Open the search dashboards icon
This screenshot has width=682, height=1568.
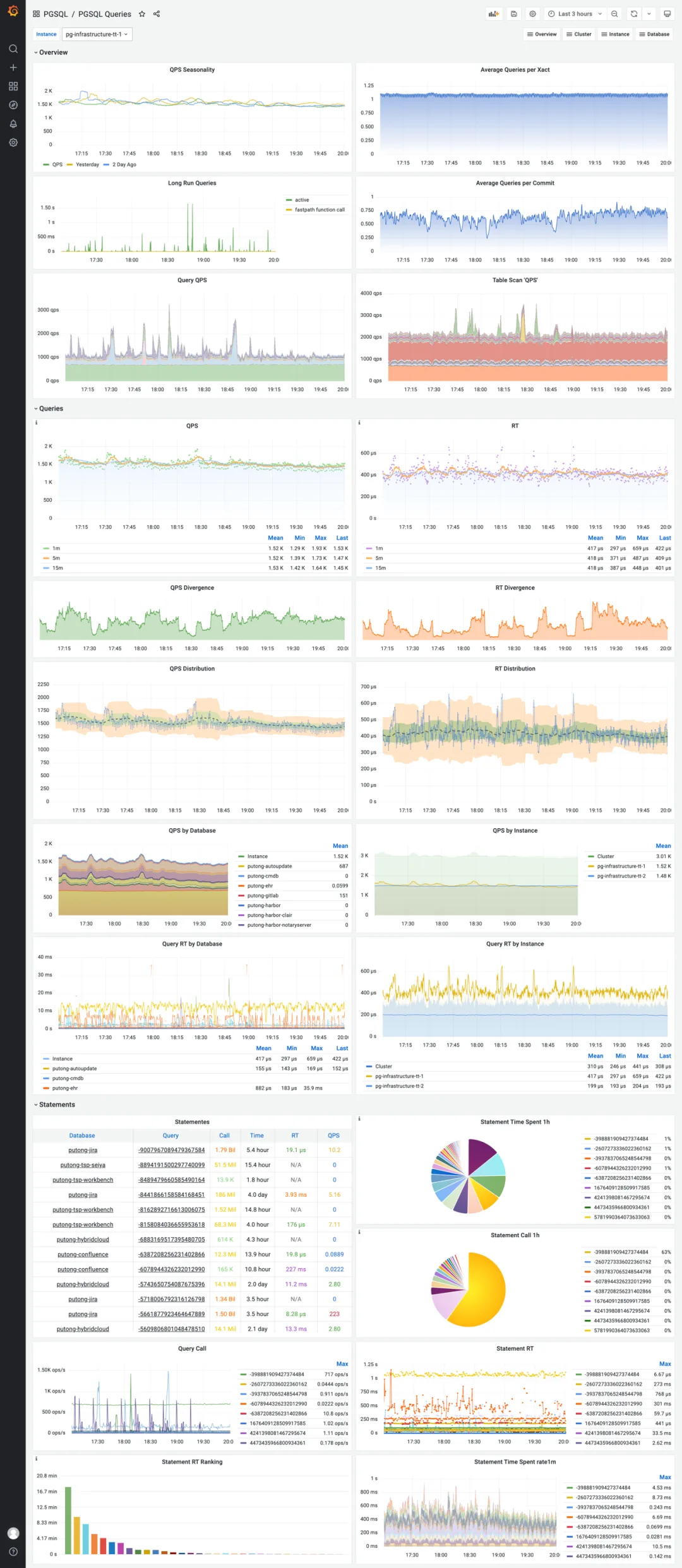click(13, 49)
